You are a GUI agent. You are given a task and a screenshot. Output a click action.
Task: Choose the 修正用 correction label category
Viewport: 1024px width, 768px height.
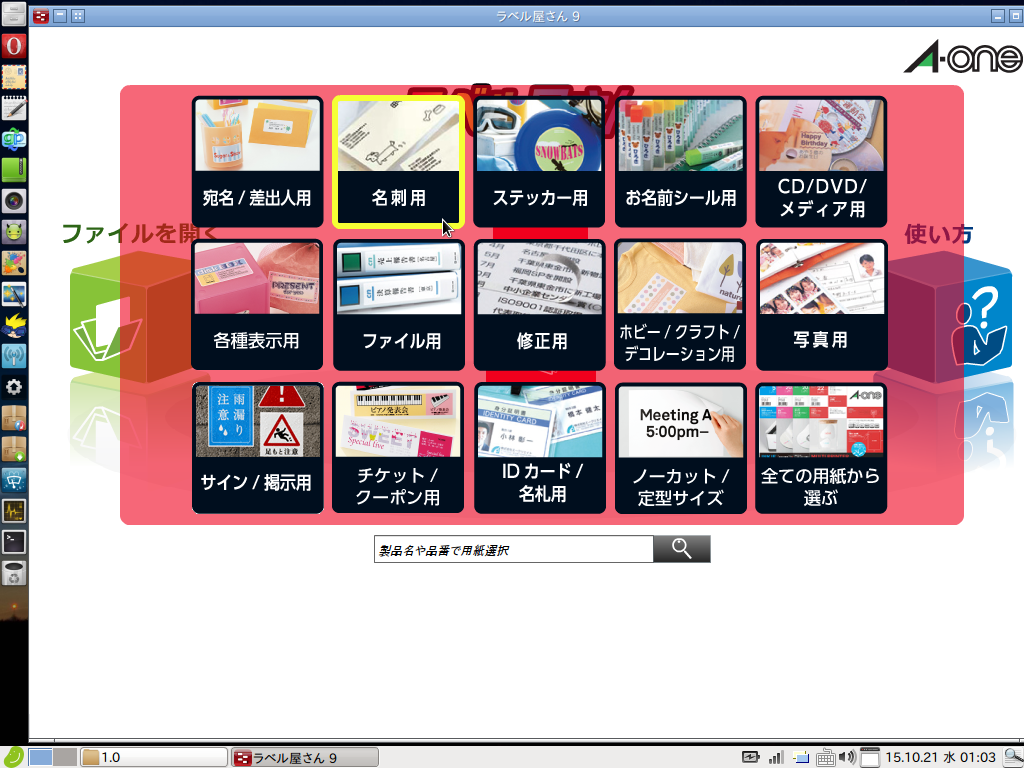pyautogui.click(x=539, y=305)
